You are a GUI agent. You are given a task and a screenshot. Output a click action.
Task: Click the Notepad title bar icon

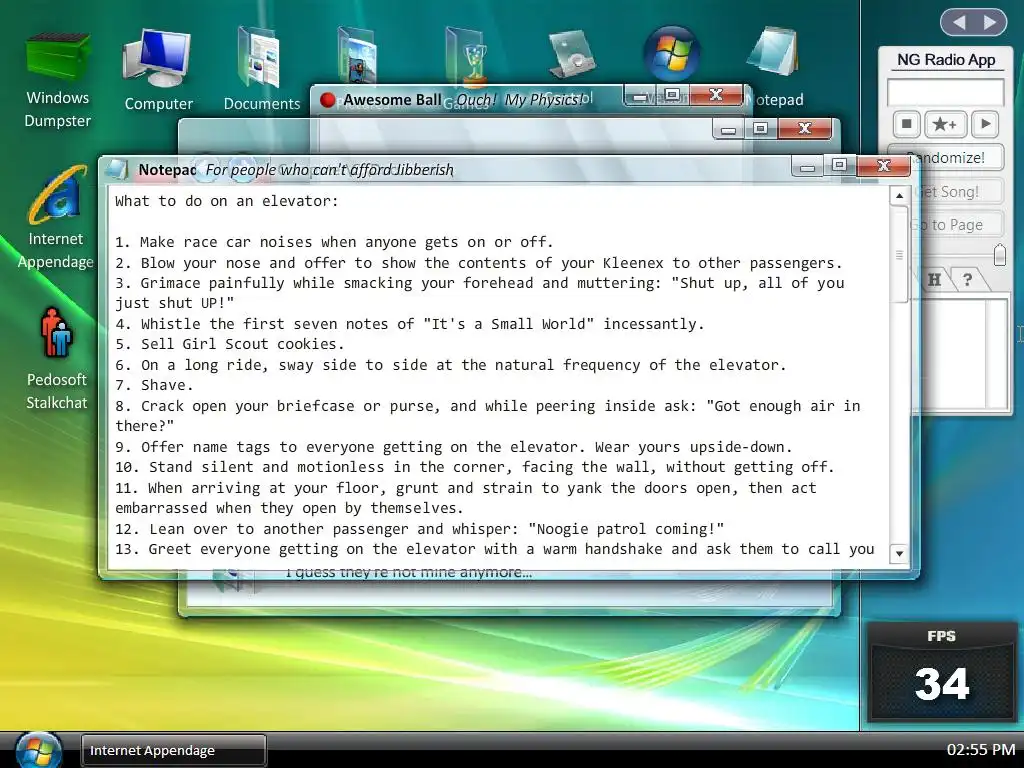pos(117,169)
